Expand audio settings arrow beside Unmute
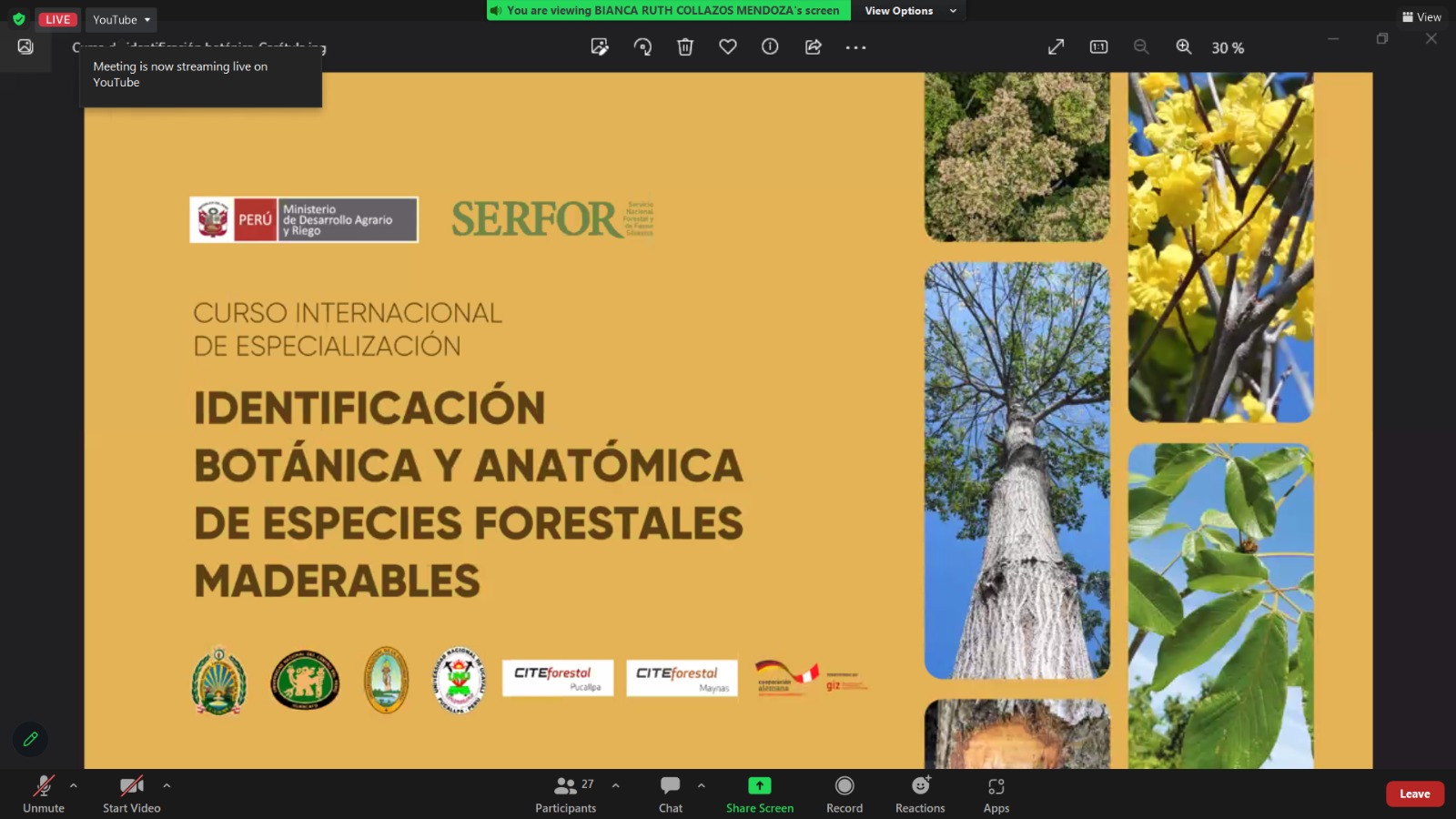The width and height of the screenshot is (1456, 819). coord(74,785)
